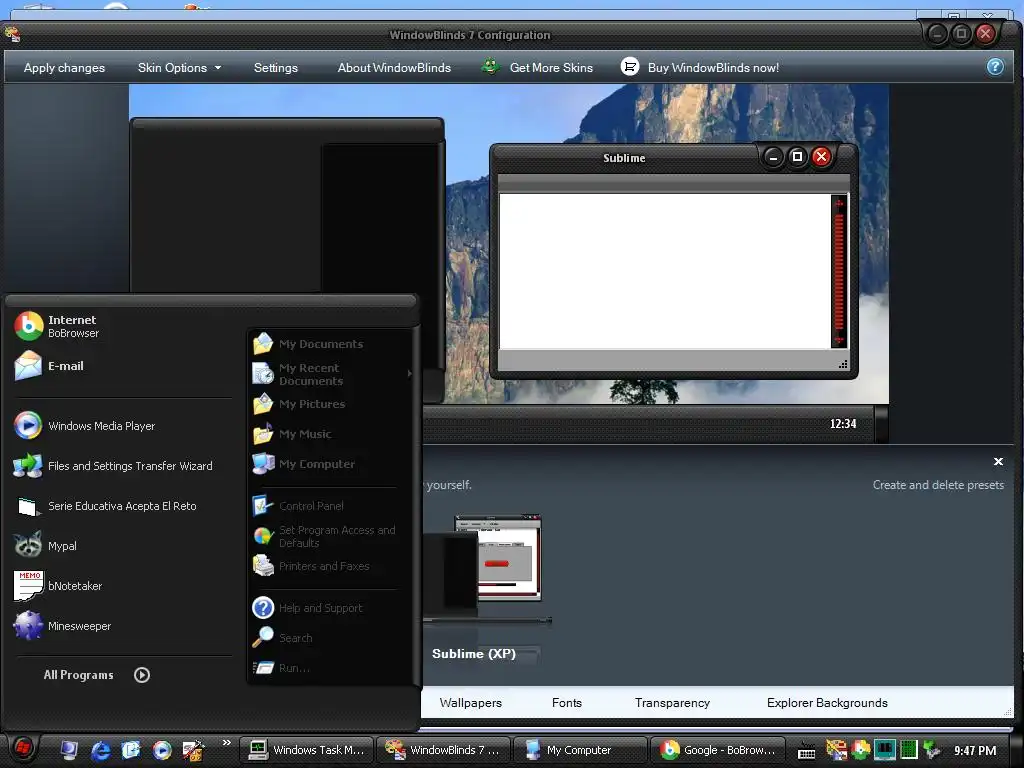Open Search from start menu
The width and height of the screenshot is (1024, 768).
point(282,638)
